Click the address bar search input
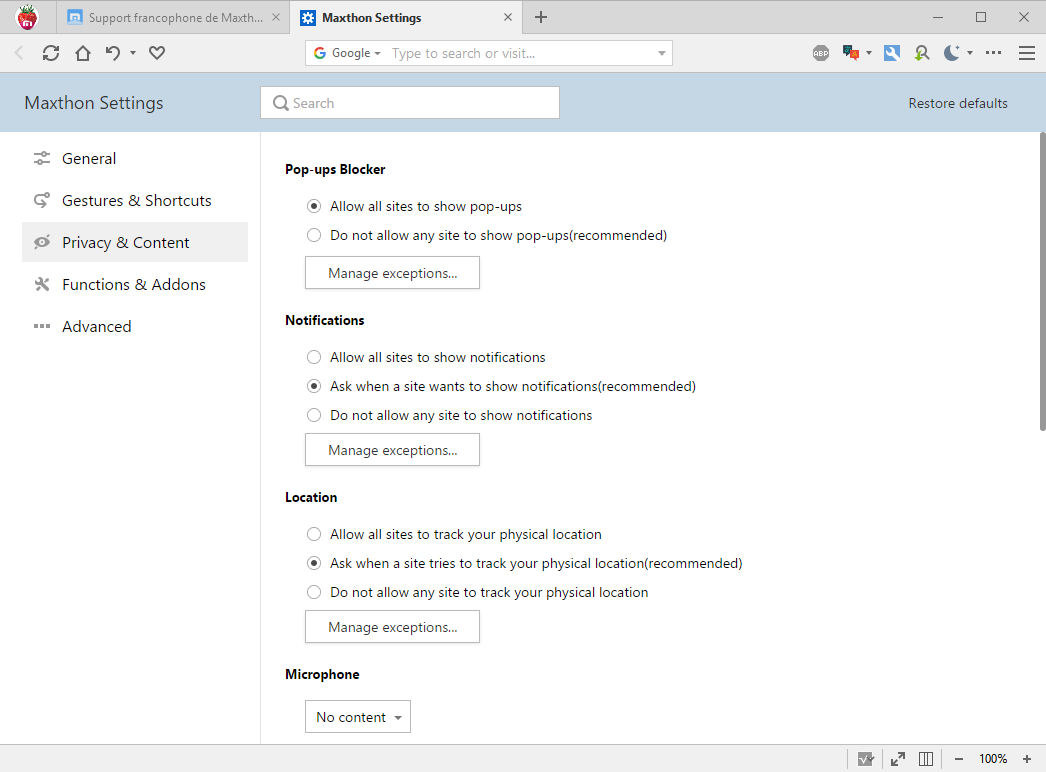The height and width of the screenshot is (772, 1046). point(520,53)
